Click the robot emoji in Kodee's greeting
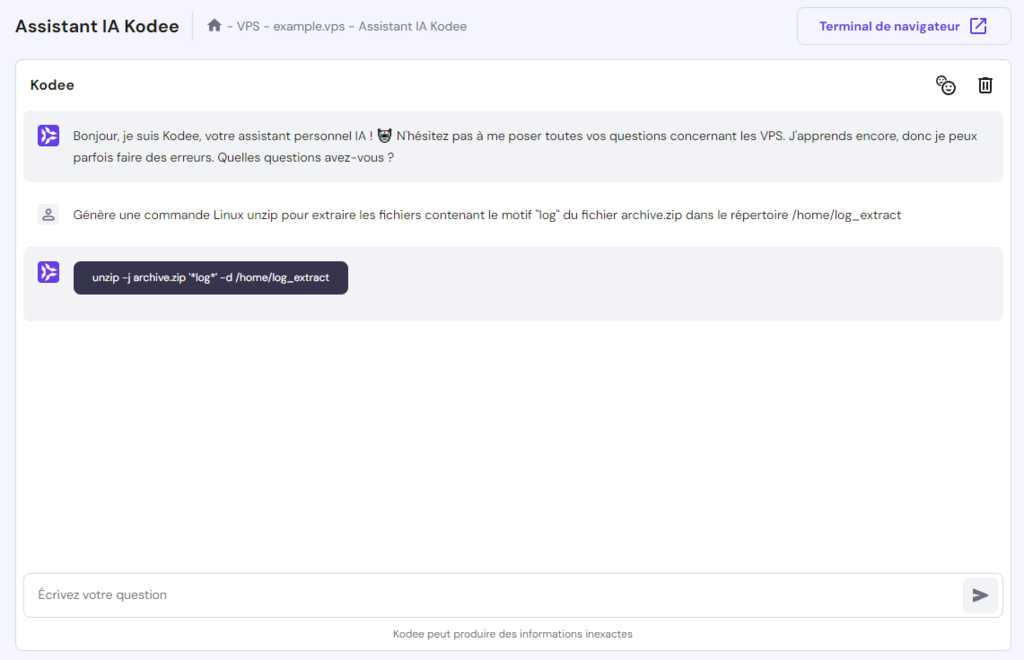This screenshot has height=660, width=1024. coord(384,136)
